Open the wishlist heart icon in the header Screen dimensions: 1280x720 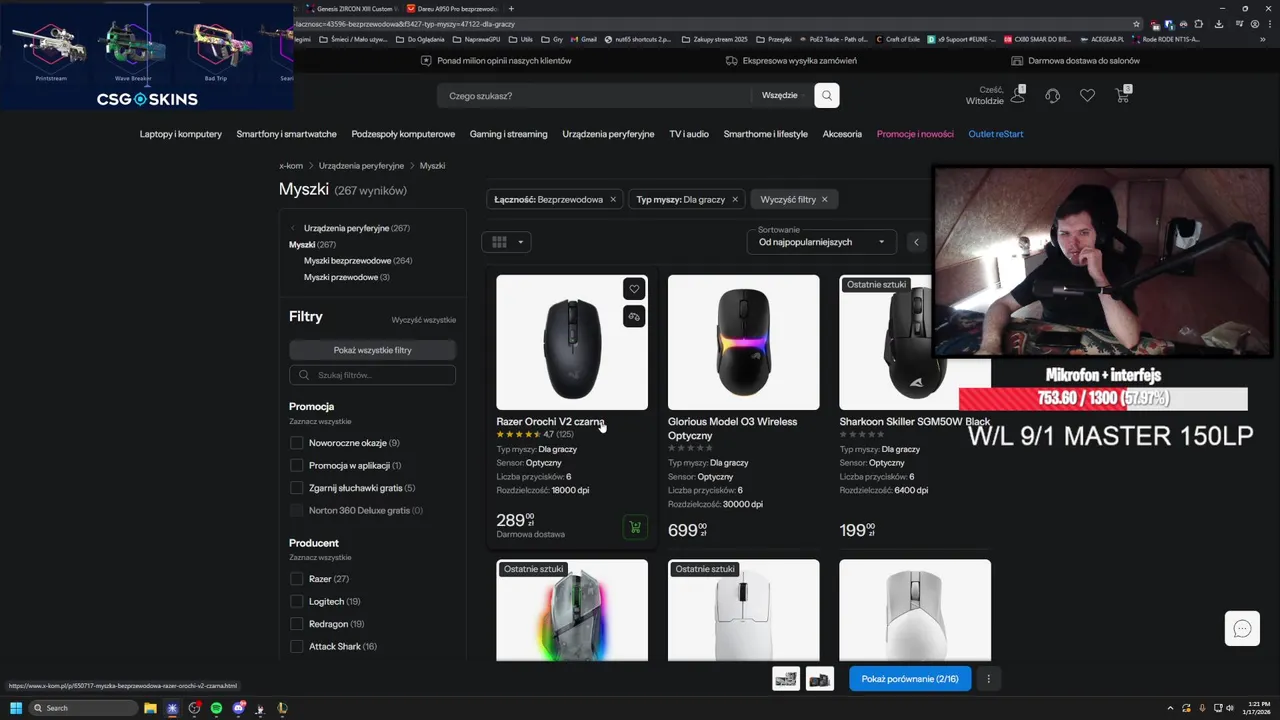point(1087,96)
